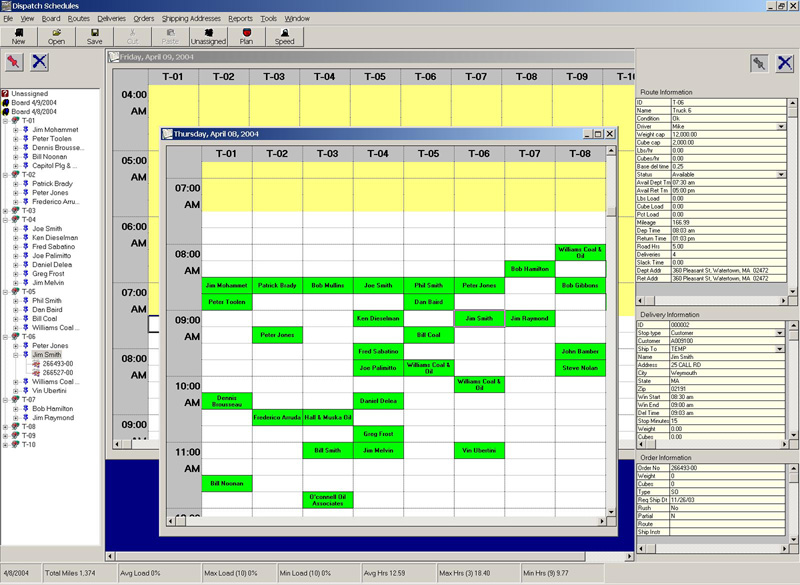Click Thursday board horizontal scroll right arrow
Viewport: 800px width, 585px height.
(602, 521)
